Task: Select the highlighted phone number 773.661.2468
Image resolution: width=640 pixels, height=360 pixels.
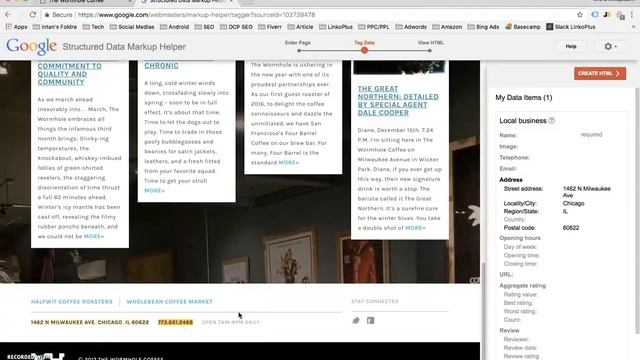Action: tap(175, 322)
